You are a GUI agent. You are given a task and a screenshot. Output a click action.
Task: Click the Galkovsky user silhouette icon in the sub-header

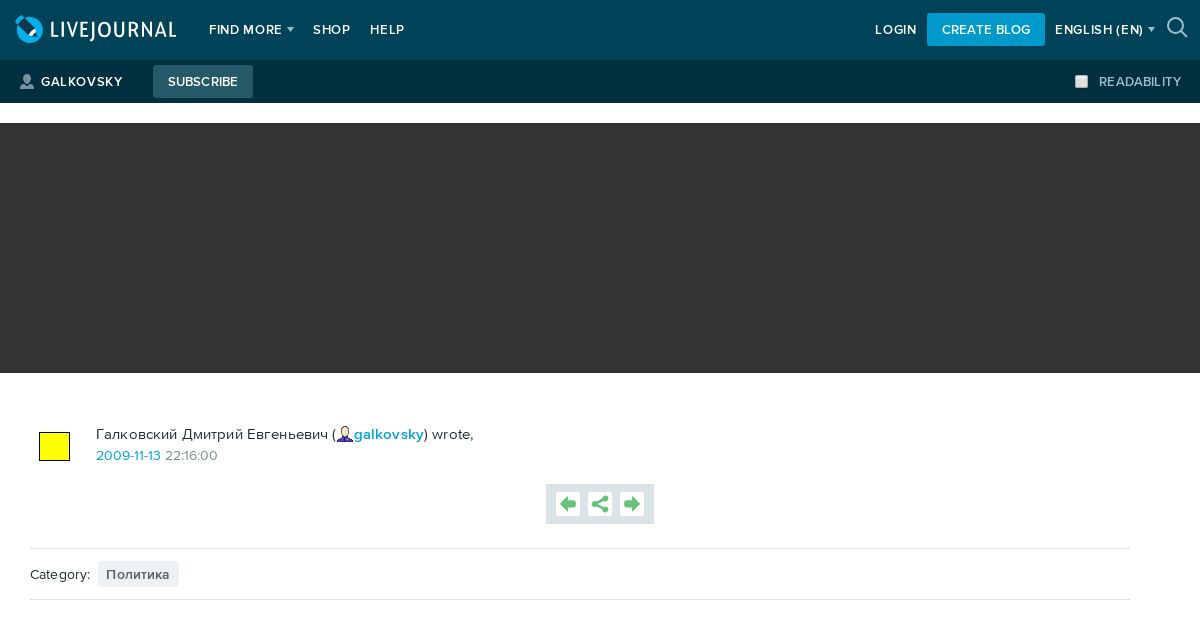27,82
